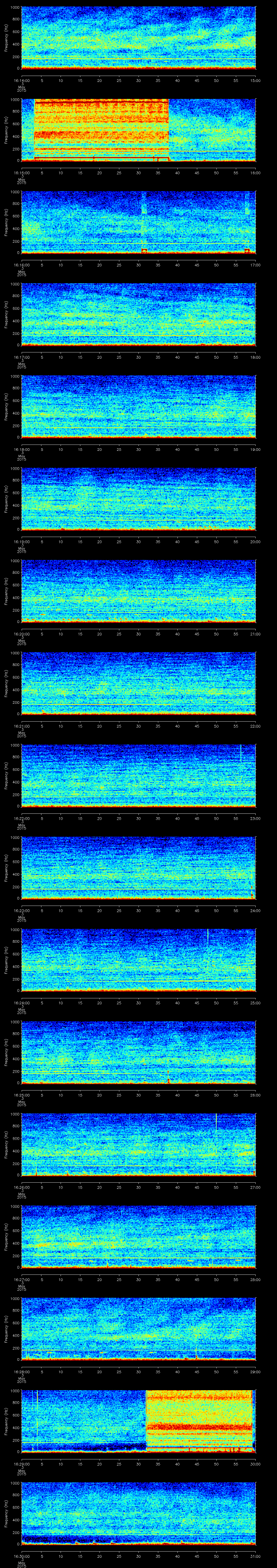Select the 20:00 end time label
277x1568 pixels.
pyautogui.click(x=256, y=542)
